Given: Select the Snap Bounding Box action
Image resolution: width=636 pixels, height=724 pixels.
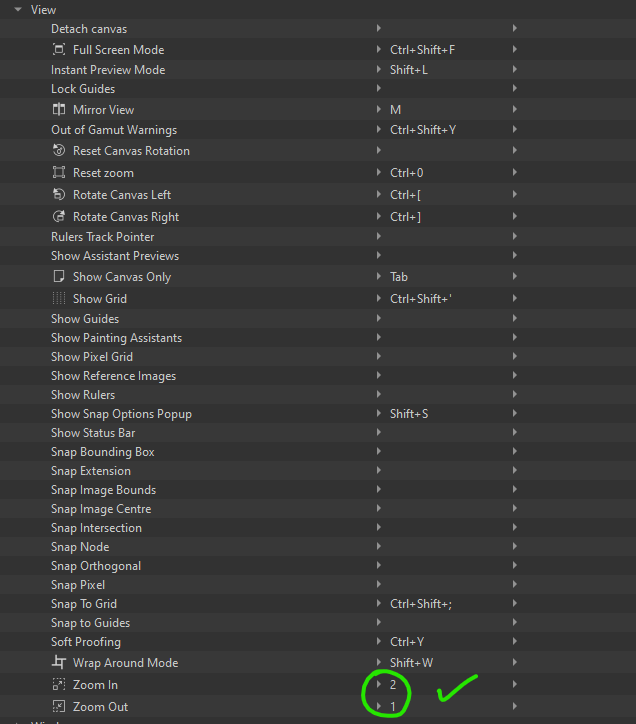Looking at the screenshot, I should [x=103, y=452].
